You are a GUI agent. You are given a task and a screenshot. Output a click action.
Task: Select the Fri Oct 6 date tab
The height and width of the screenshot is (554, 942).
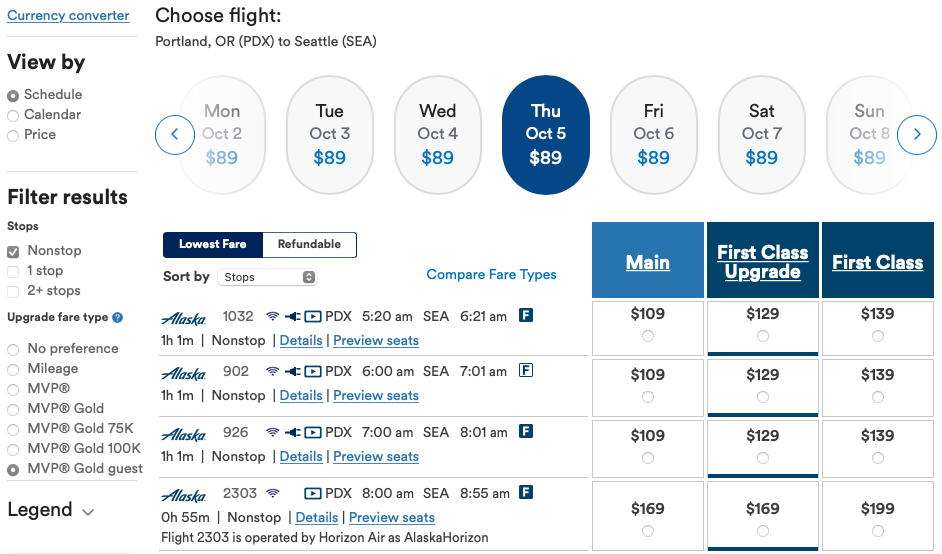pos(654,134)
